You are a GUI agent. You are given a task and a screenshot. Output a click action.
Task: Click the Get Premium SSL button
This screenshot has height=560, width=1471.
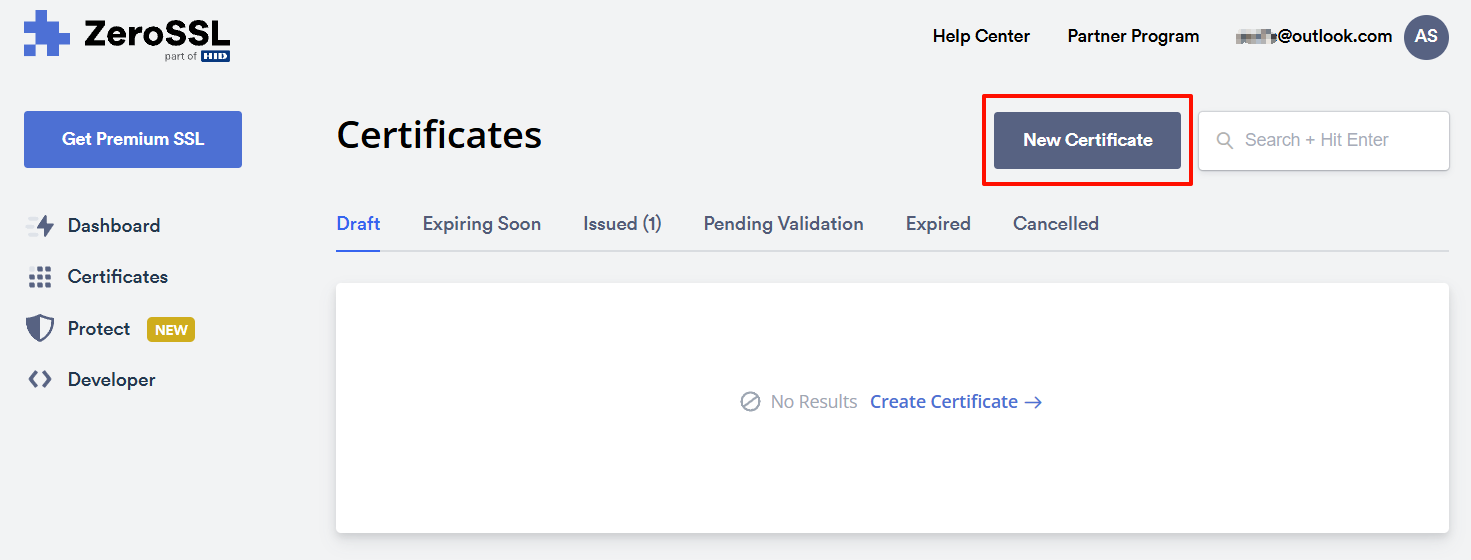(x=133, y=140)
